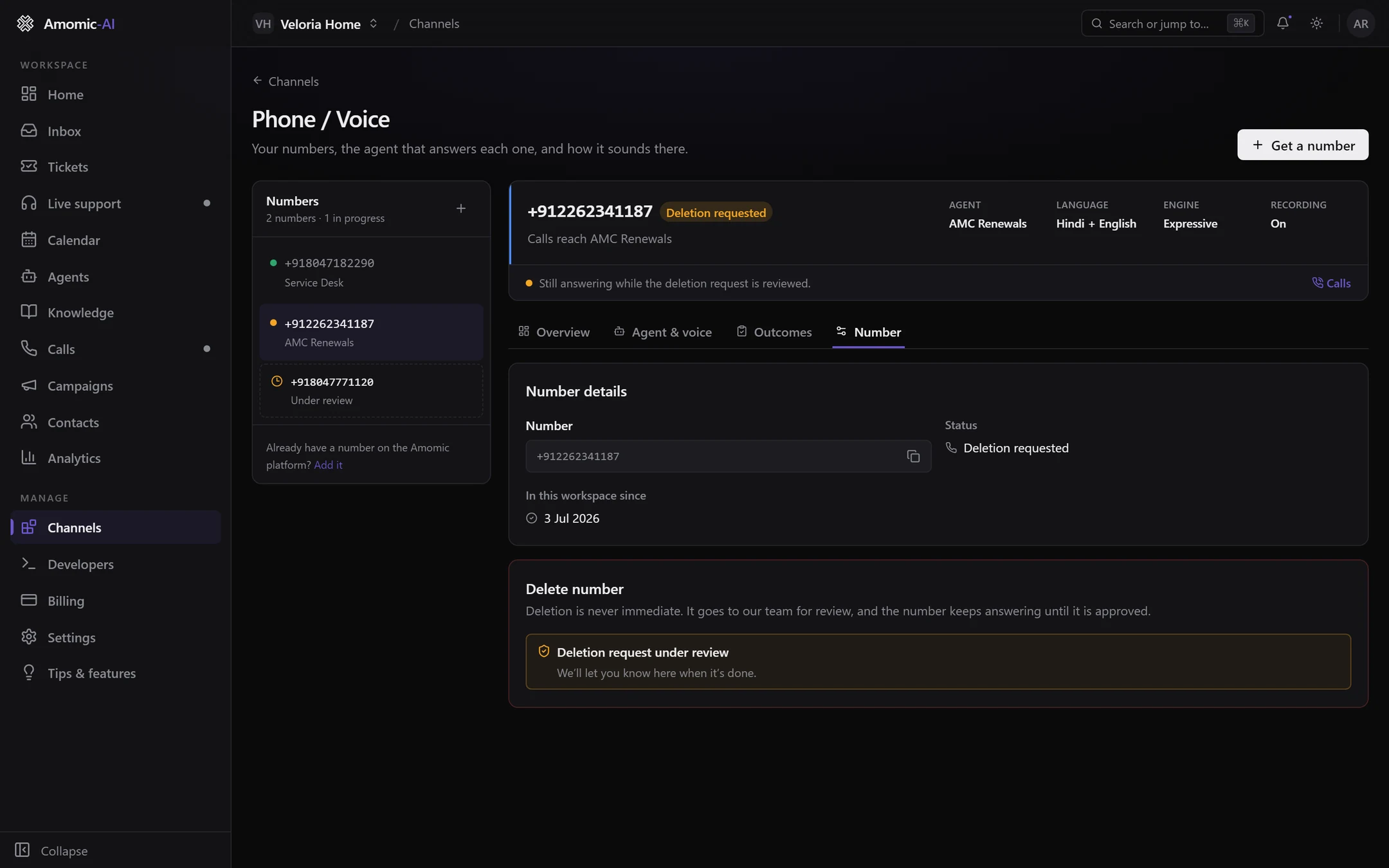This screenshot has width=1389, height=868.
Task: Open AR user avatar menu
Action: pyautogui.click(x=1360, y=23)
